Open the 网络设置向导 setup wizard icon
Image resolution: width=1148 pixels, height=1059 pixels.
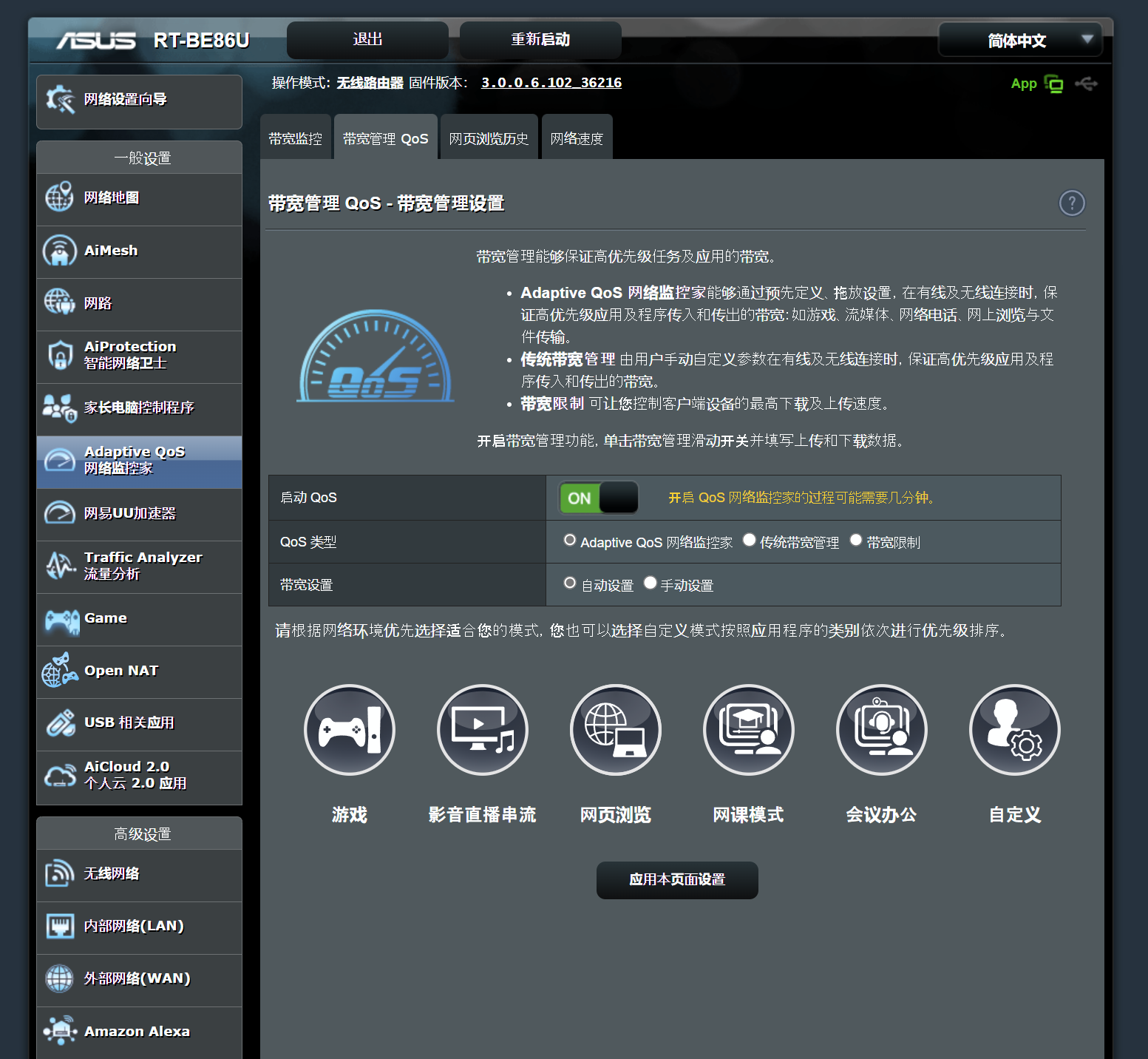60,100
